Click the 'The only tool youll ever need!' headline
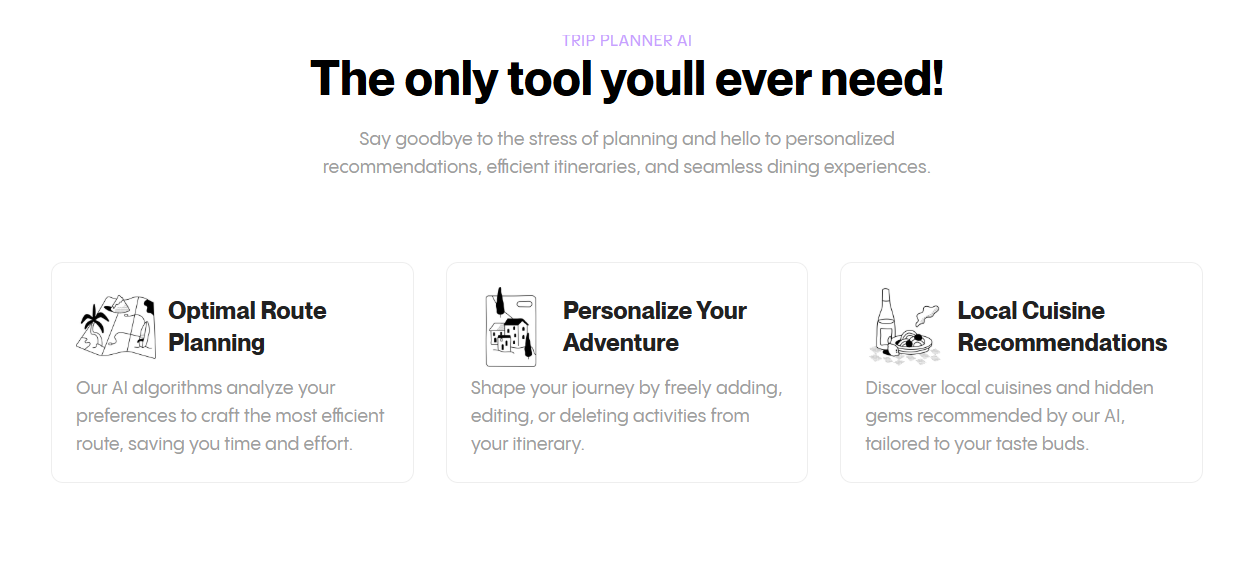Viewport: 1248px width, 586px height. (627, 78)
